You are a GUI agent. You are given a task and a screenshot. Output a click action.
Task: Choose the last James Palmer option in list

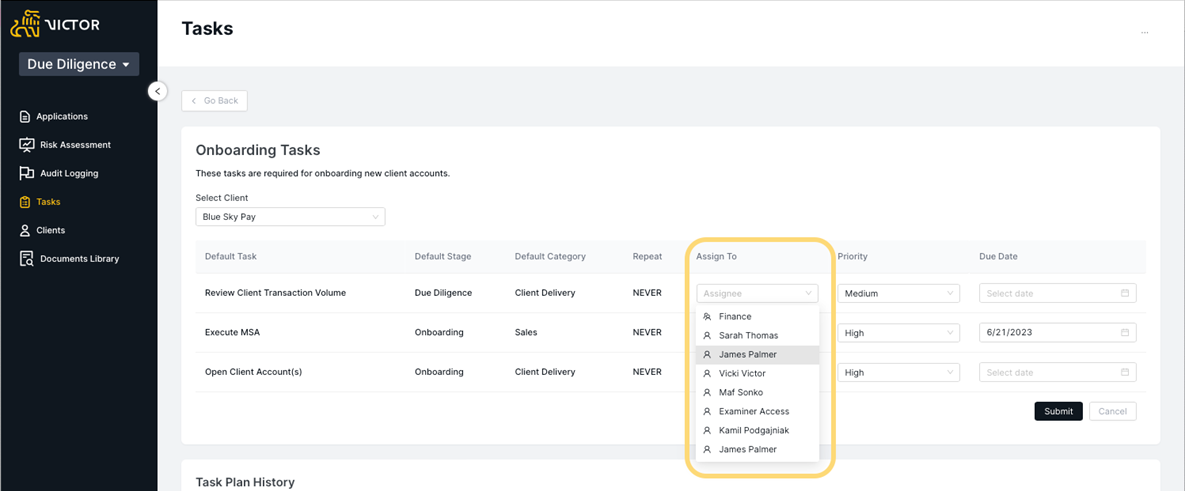tap(757, 449)
